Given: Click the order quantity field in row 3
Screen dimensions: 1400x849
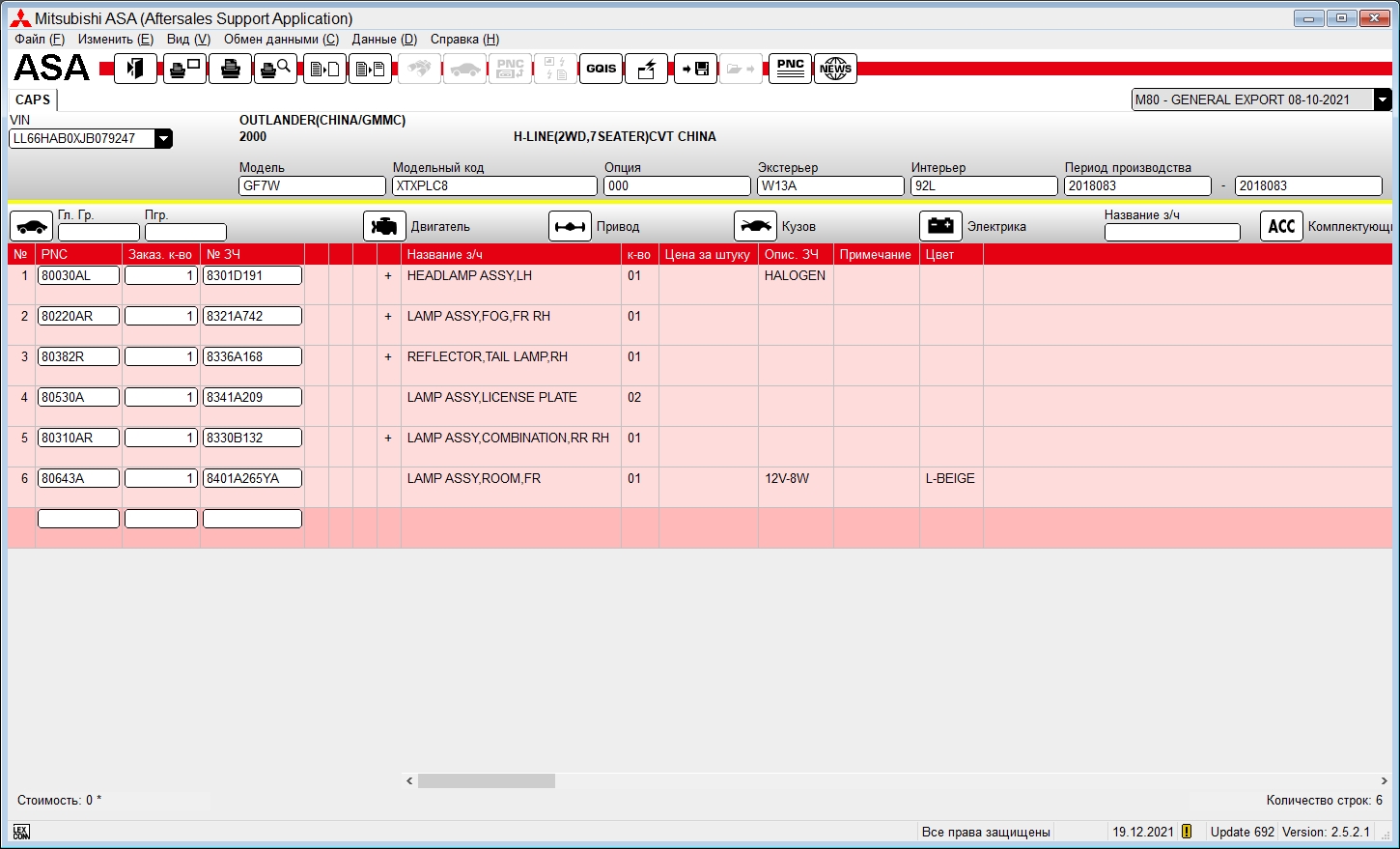Looking at the screenshot, I should click(x=161, y=356).
